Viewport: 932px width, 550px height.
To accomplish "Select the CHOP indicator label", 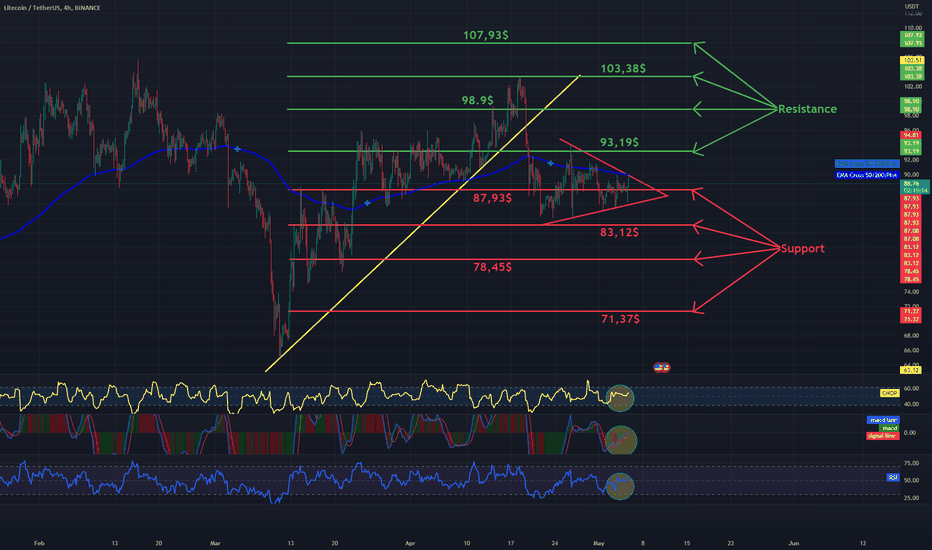I will coord(889,393).
